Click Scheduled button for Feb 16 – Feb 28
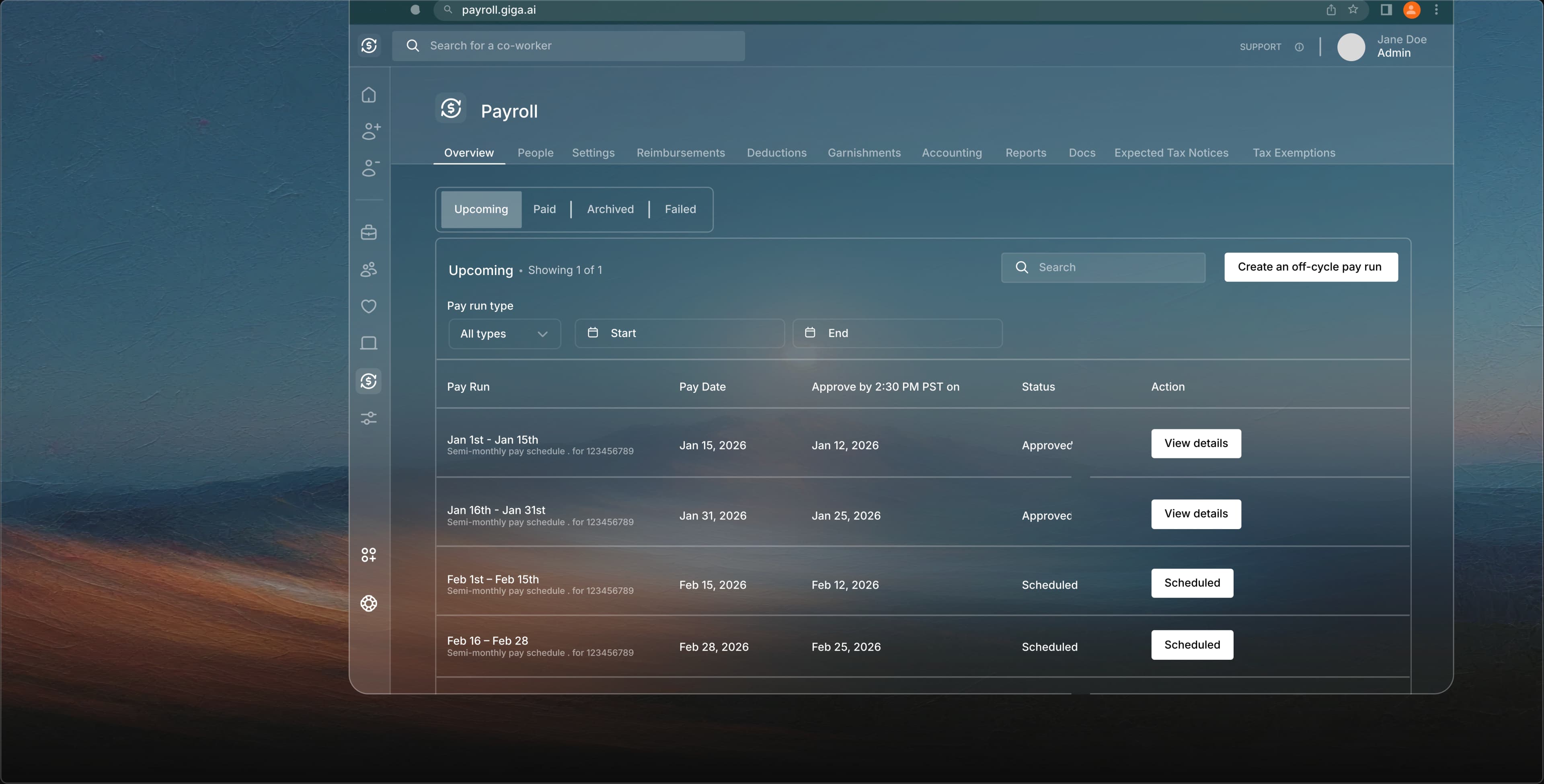Screen dimensions: 1544x784 1192,645
